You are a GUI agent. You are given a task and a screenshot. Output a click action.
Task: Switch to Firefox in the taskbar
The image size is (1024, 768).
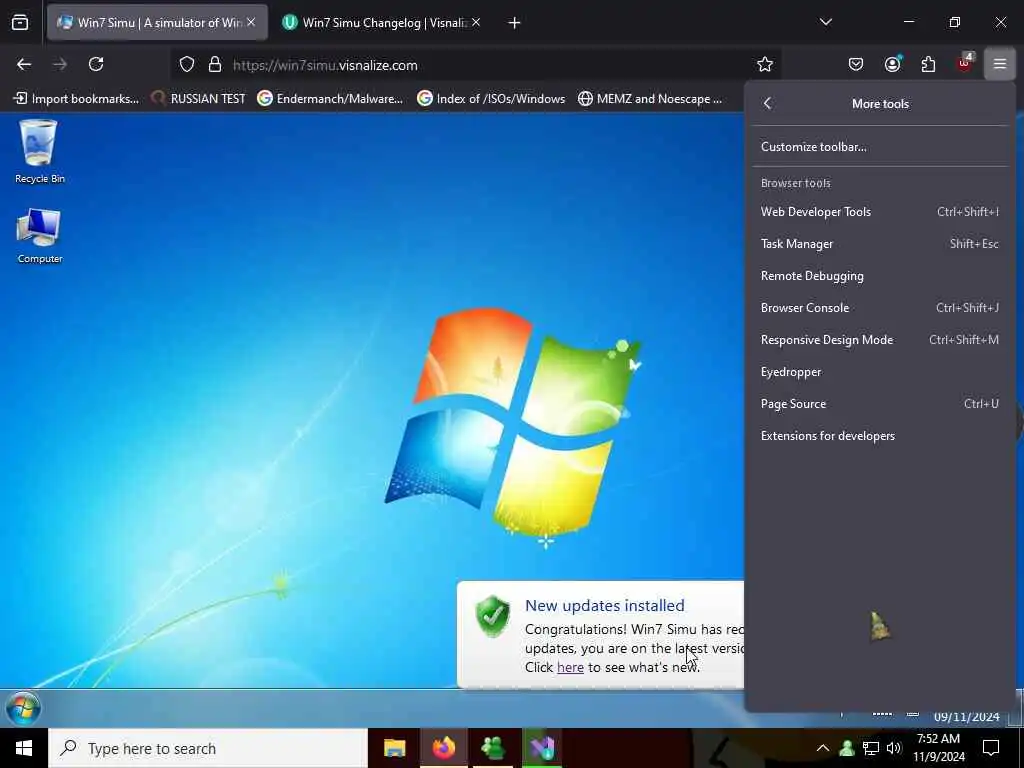pyautogui.click(x=443, y=748)
